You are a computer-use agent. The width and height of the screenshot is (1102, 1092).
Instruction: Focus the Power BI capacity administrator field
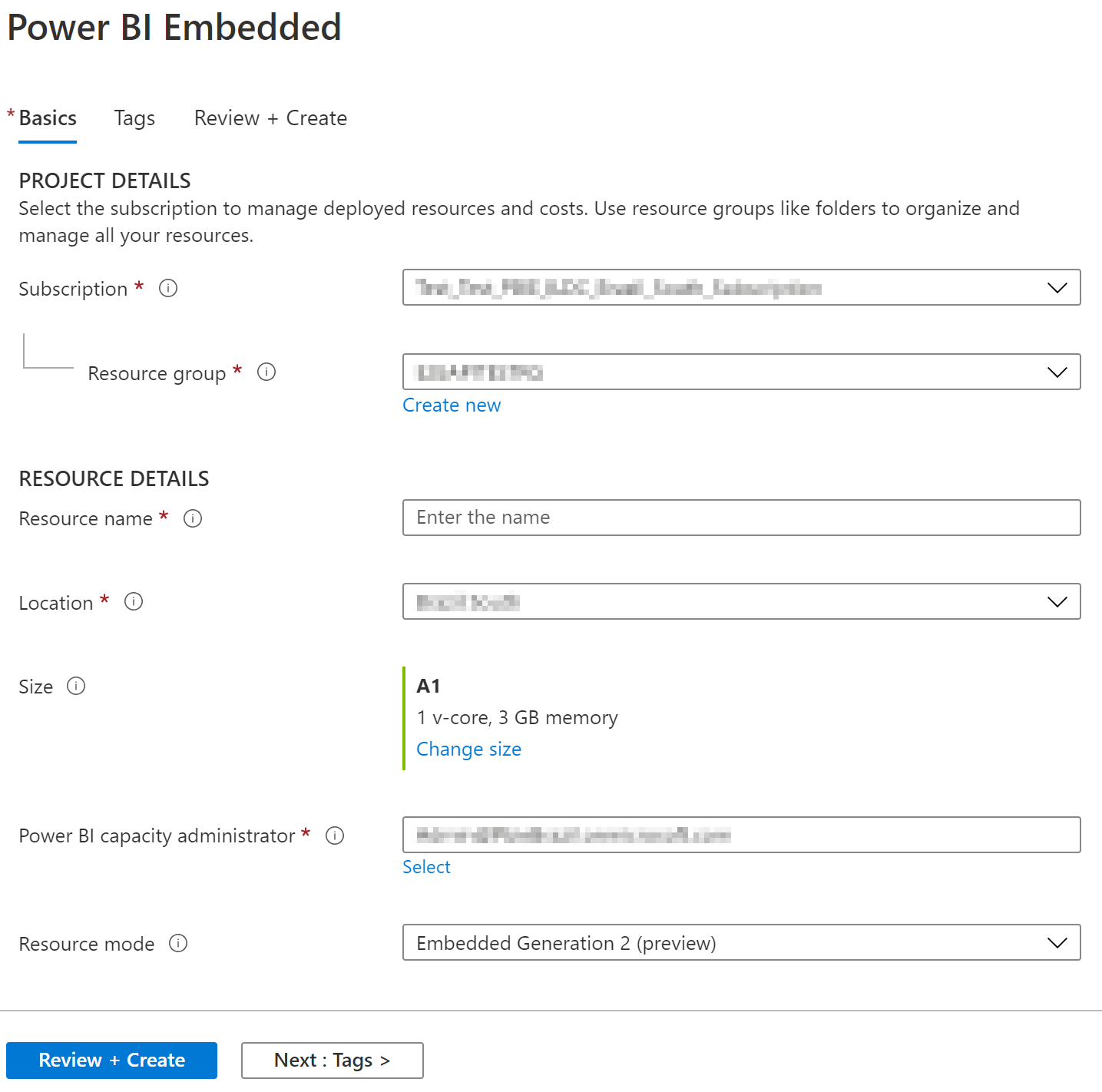tap(741, 835)
